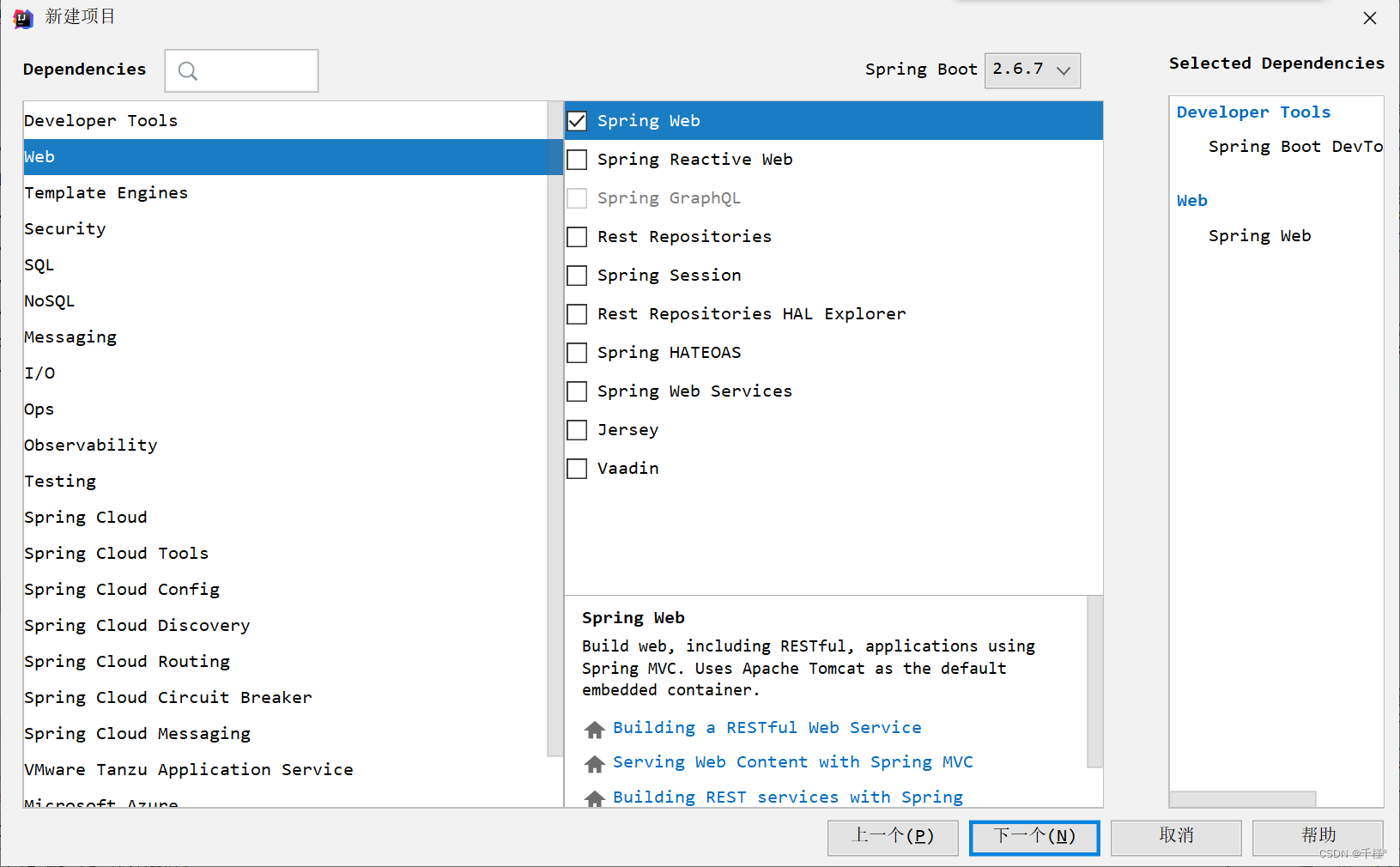Screen dimensions: 1400x867
Task: Click the Selected Dependencies horizontal scrollbar
Action: coord(1242,799)
